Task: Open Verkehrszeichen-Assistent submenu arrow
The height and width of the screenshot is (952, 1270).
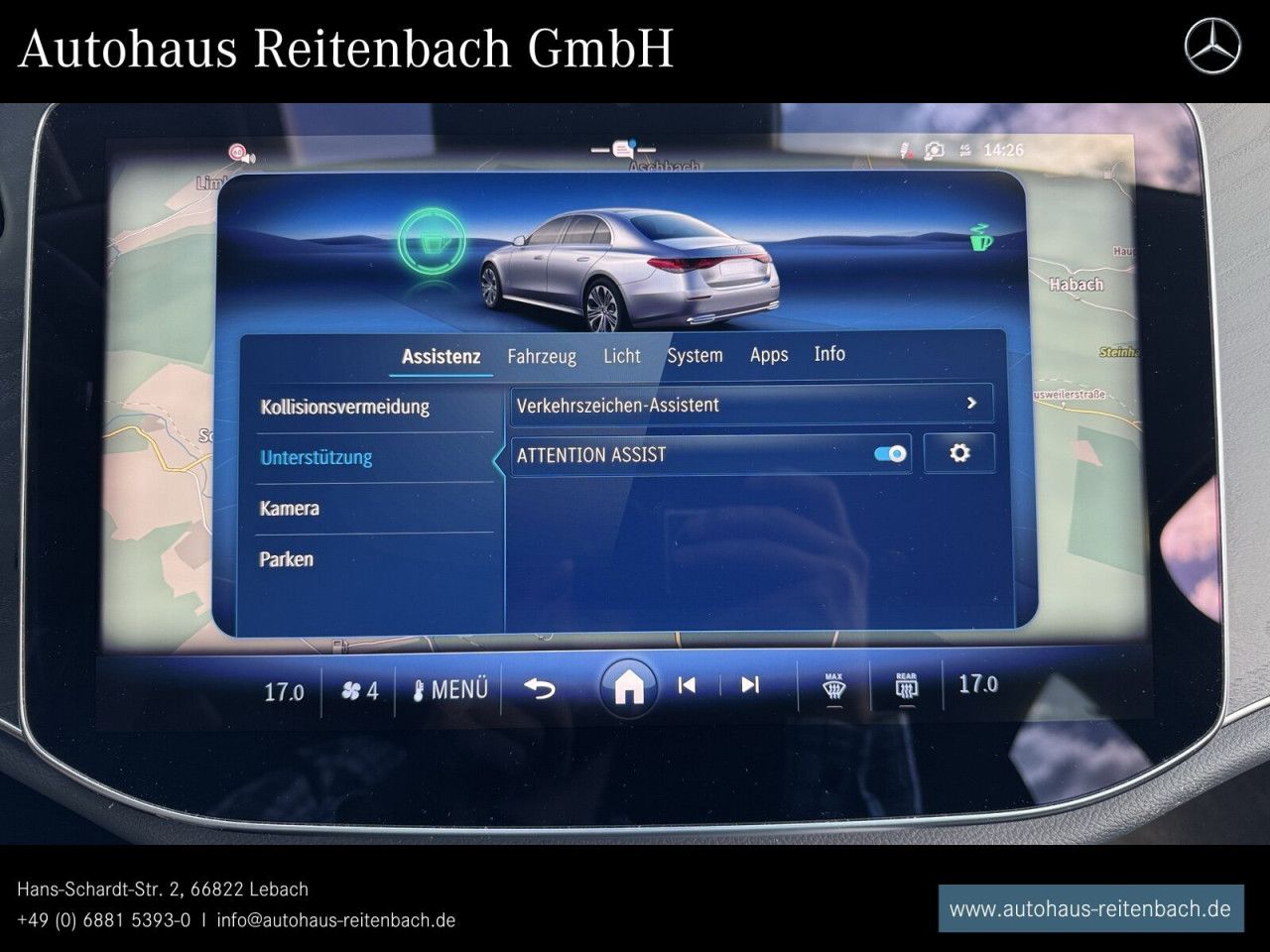Action: pos(971,403)
